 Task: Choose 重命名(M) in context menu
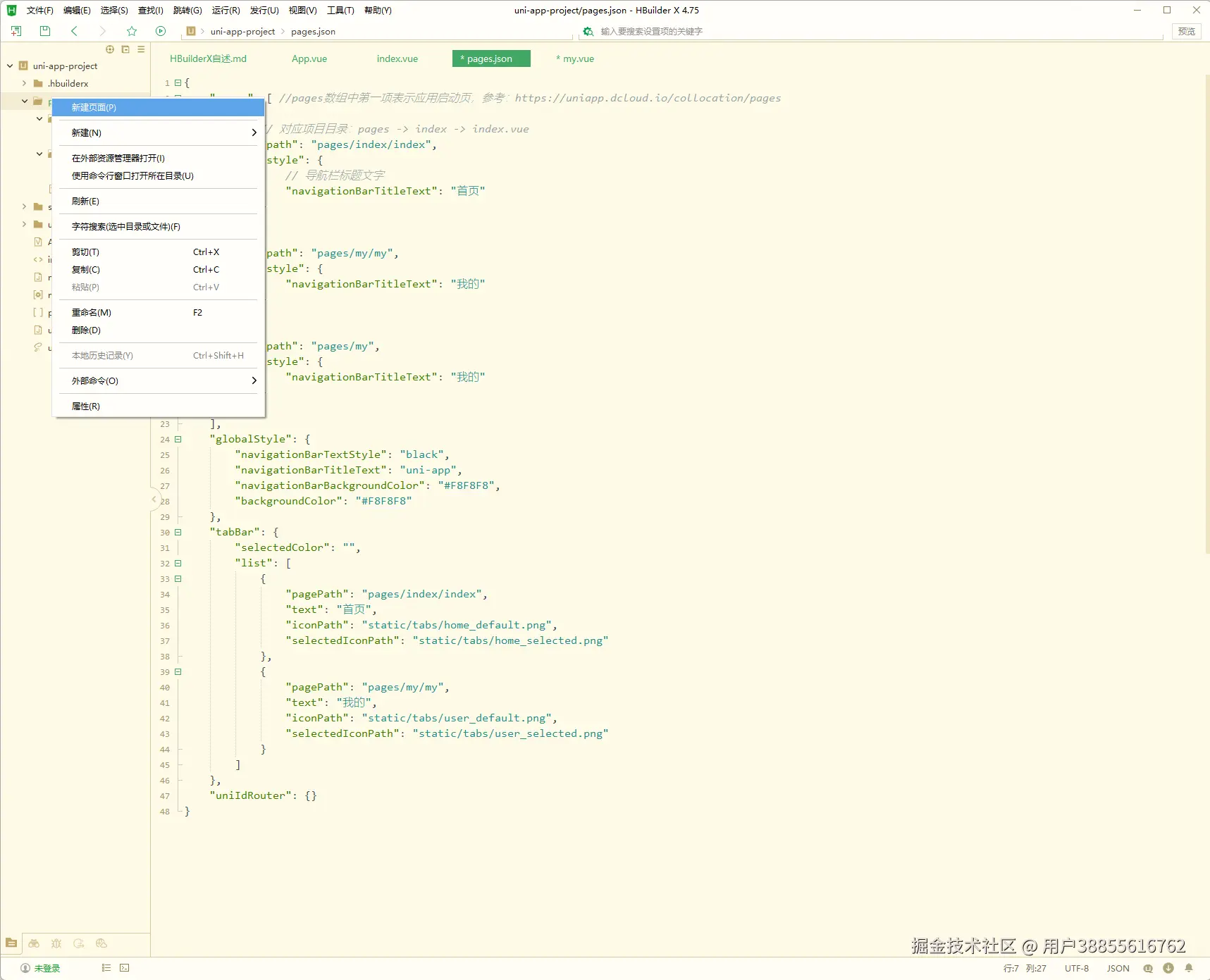tap(159, 312)
